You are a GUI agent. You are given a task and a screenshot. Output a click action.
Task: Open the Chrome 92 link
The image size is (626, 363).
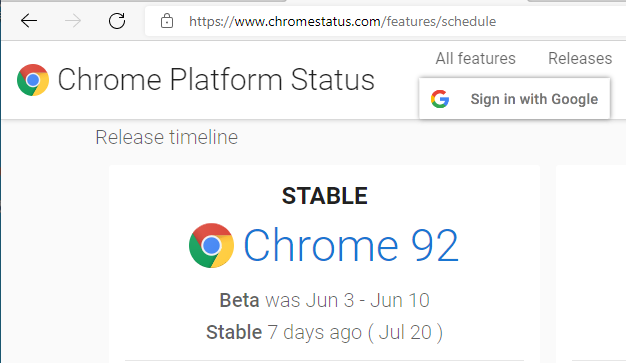click(351, 245)
